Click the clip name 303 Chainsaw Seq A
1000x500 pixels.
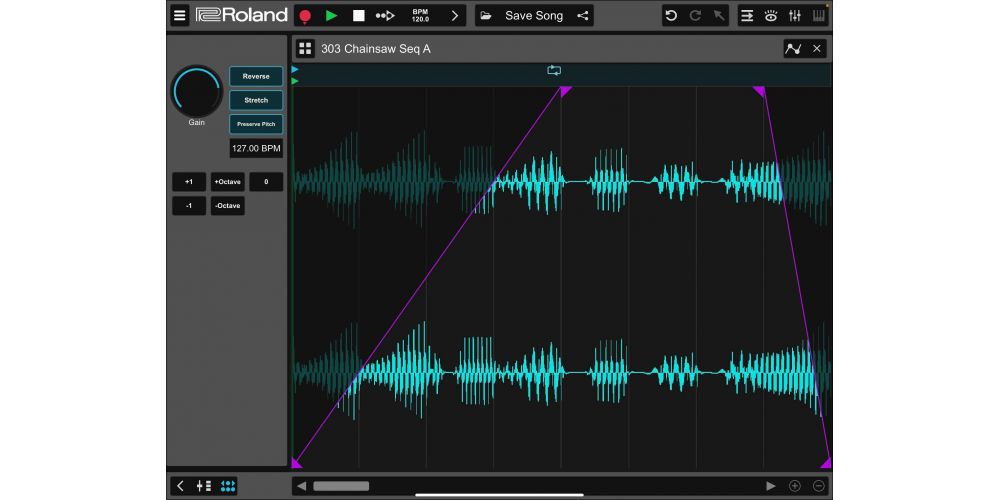pyautogui.click(x=376, y=48)
